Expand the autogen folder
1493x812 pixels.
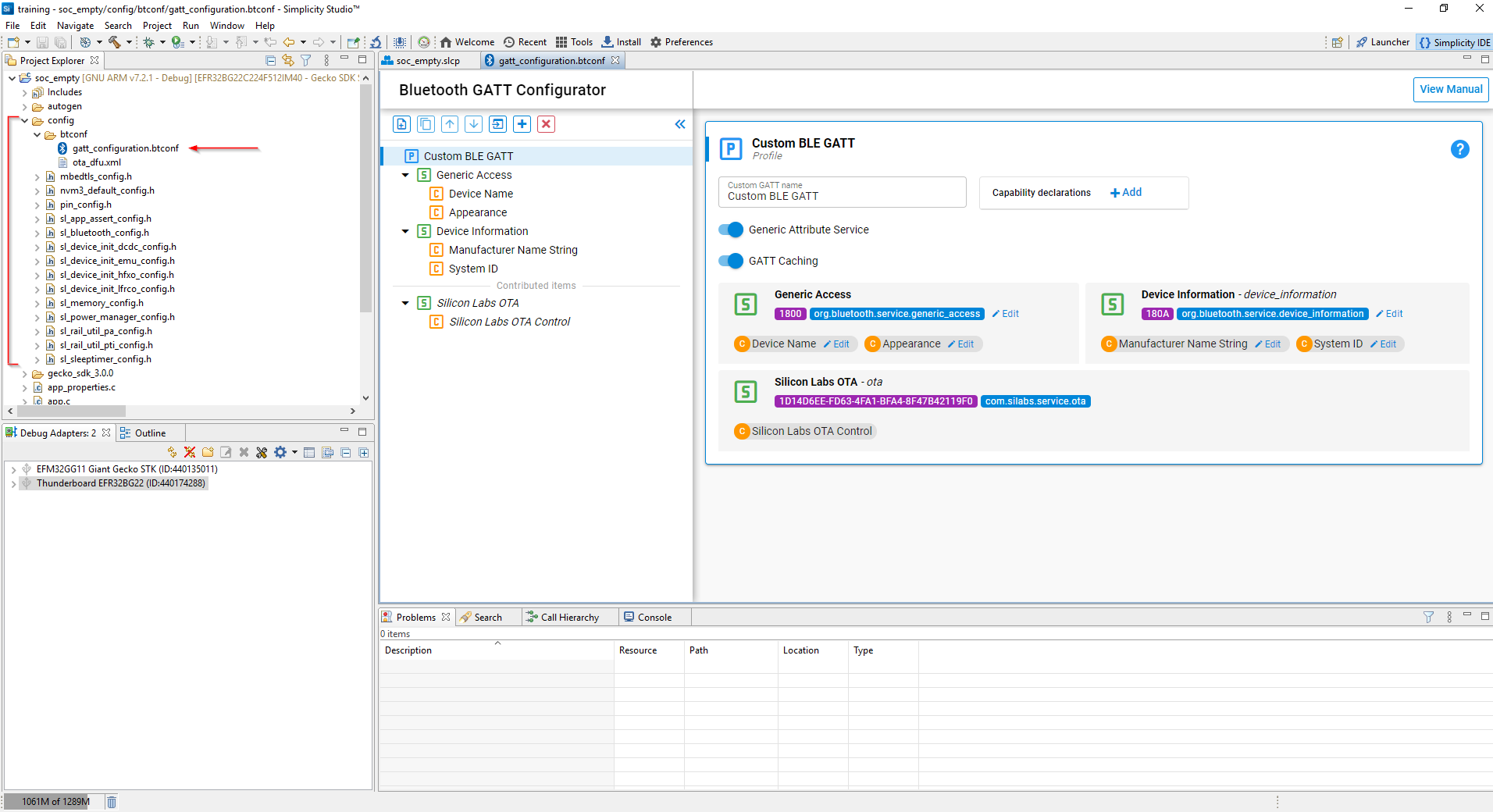(24, 107)
